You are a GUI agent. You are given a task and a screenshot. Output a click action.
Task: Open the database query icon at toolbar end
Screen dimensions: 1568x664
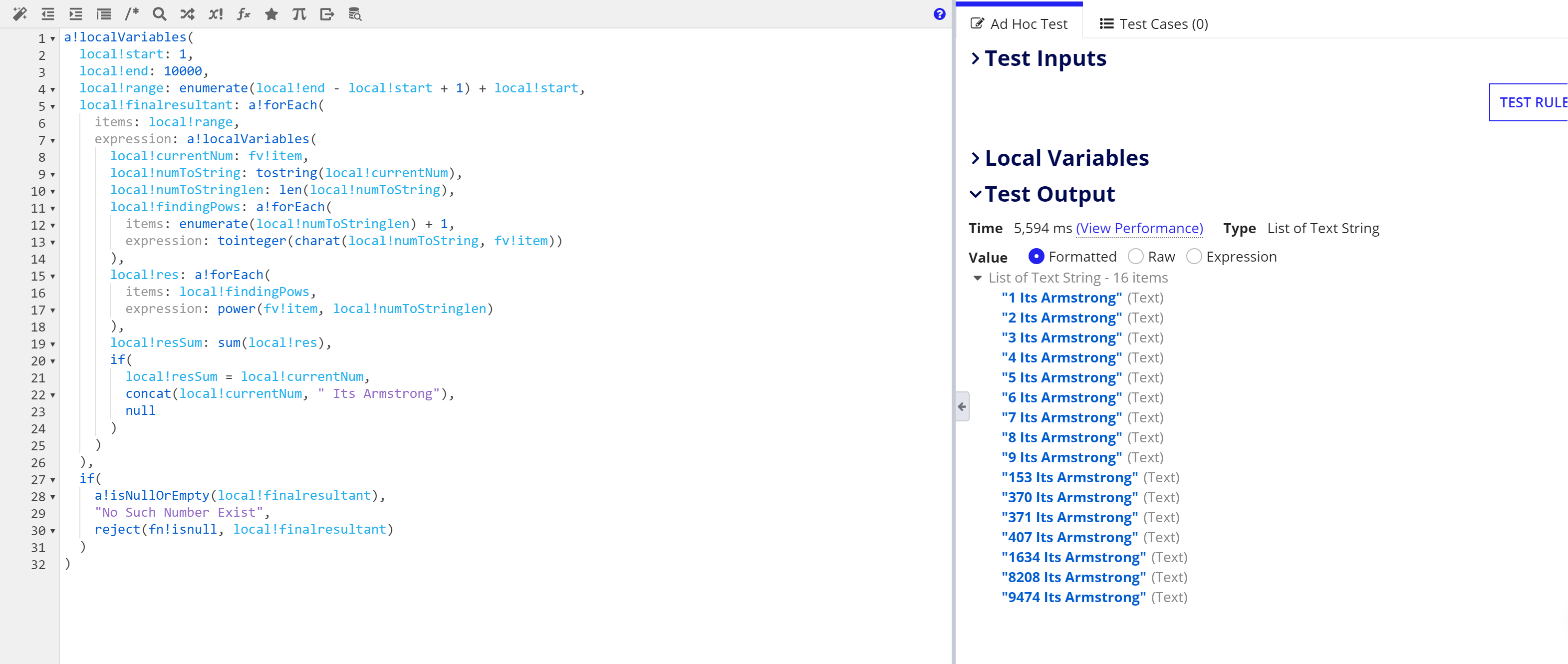(354, 14)
